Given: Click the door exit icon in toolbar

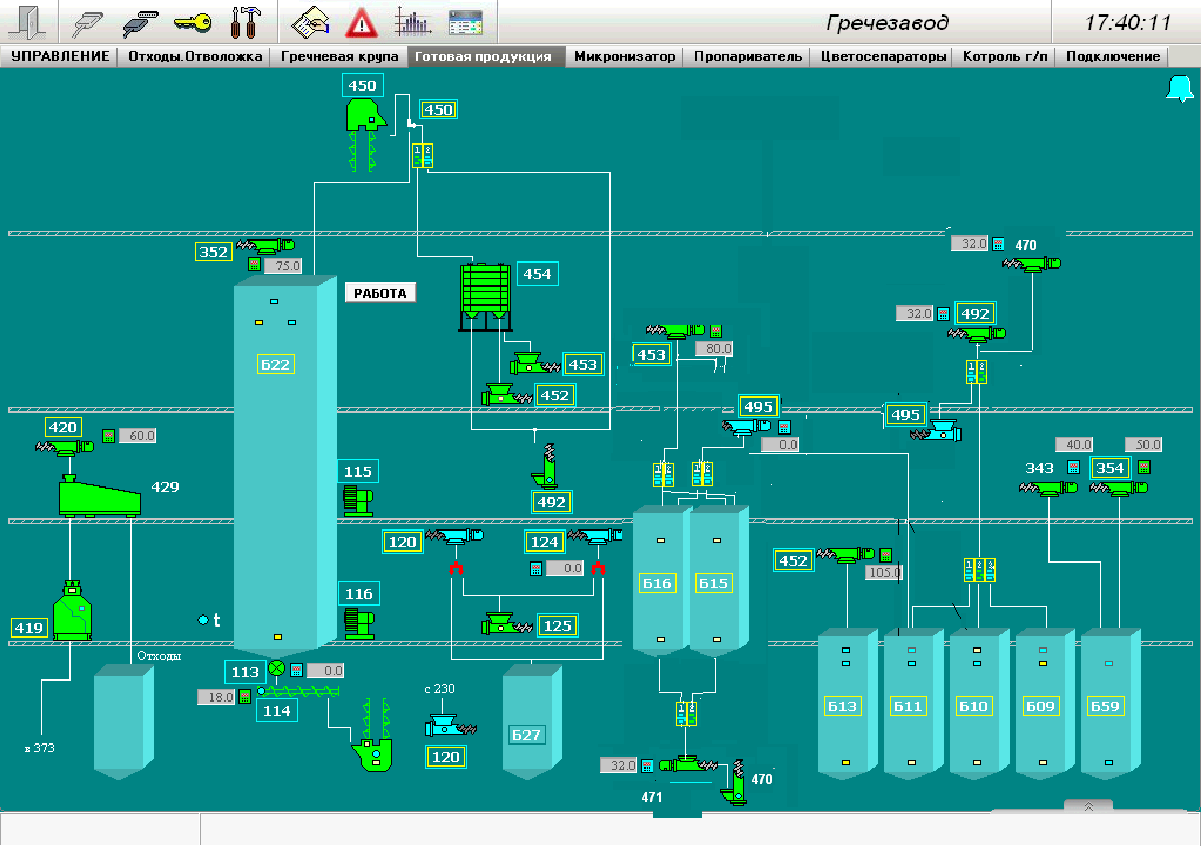Looking at the screenshot, I should pyautogui.click(x=28, y=21).
